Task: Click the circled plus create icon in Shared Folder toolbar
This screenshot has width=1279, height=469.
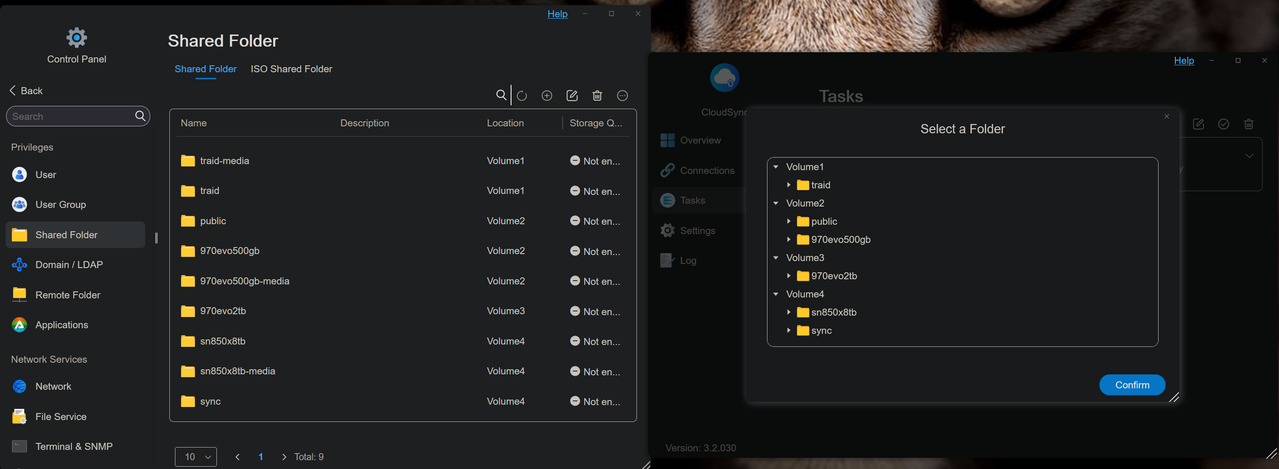Action: click(547, 96)
